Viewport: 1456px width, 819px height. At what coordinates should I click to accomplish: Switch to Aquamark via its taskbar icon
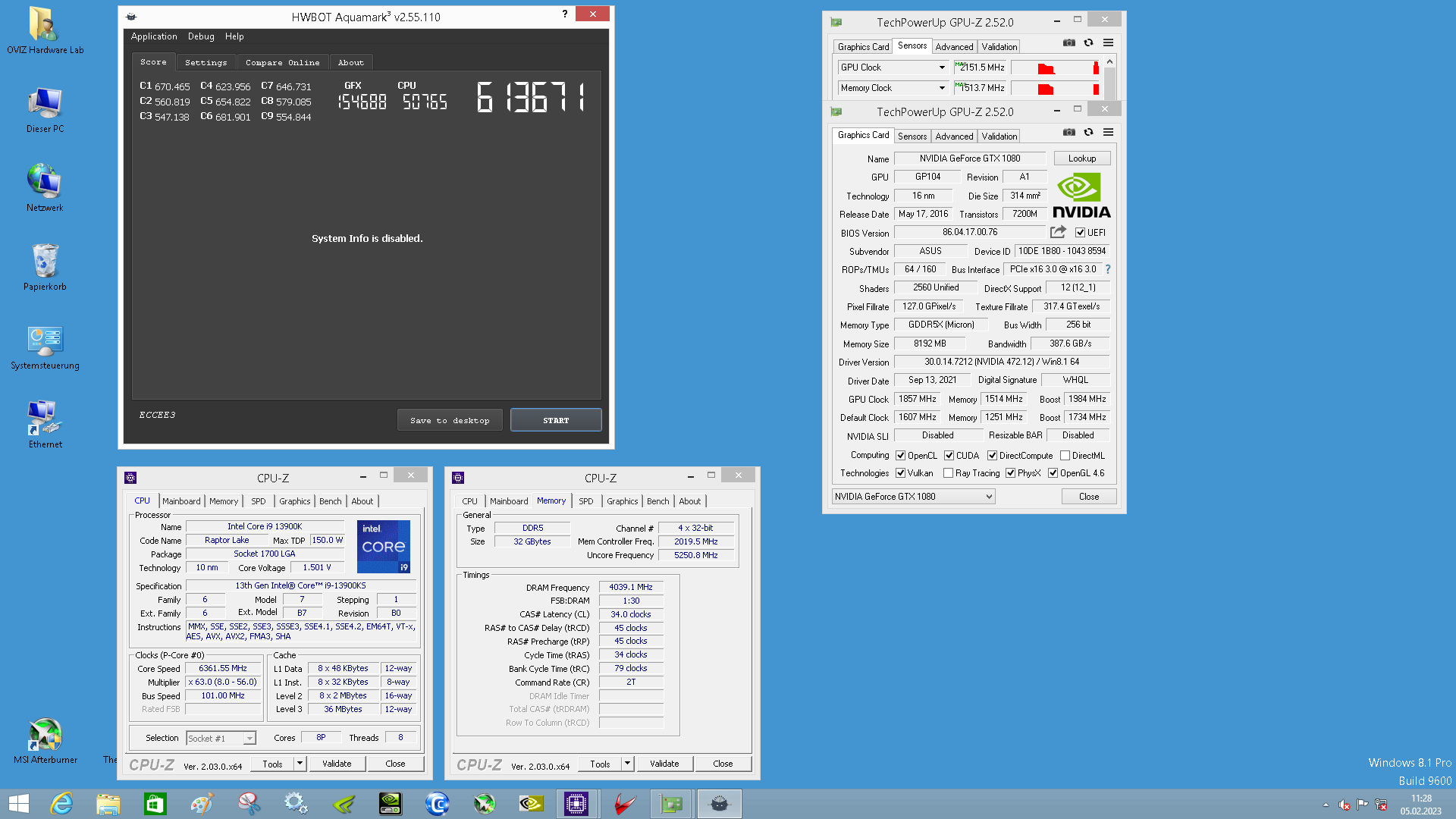click(x=719, y=804)
